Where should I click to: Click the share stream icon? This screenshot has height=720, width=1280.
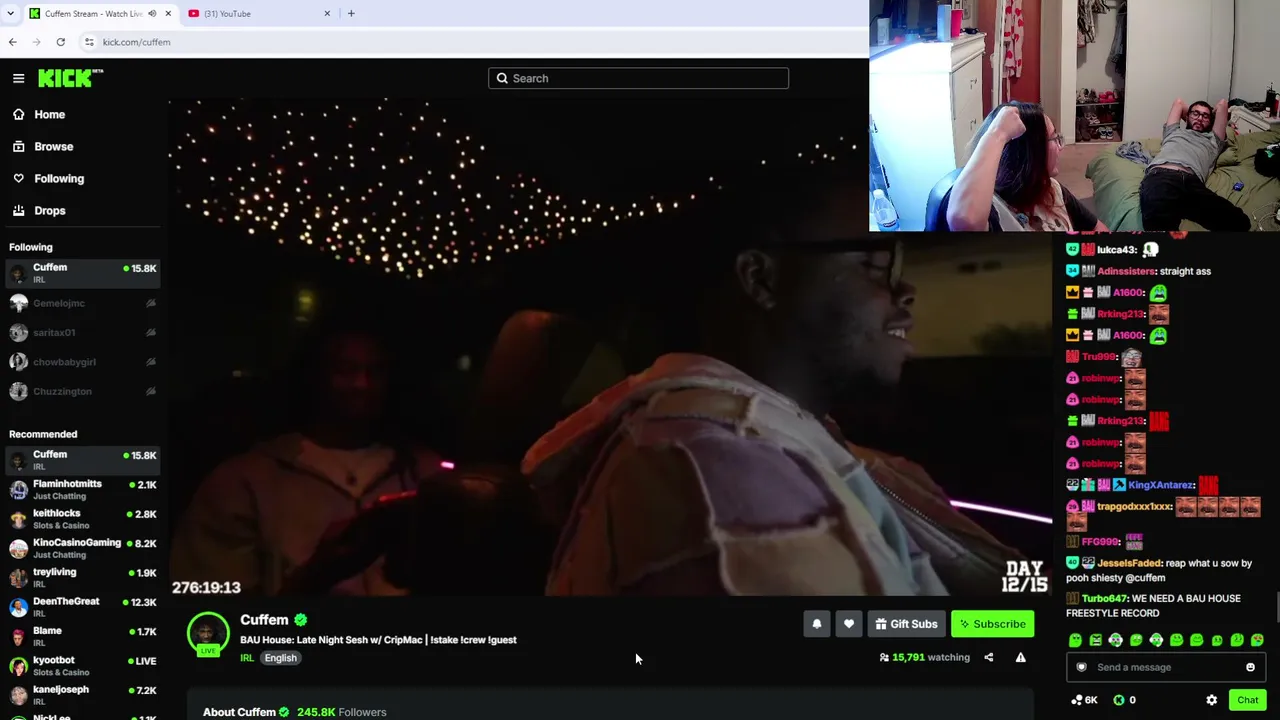(988, 657)
